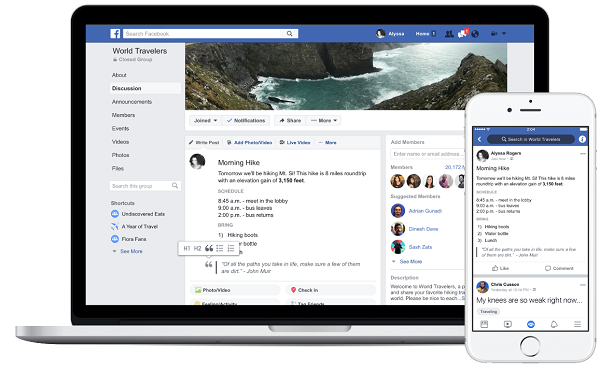Apply H1 heading formatting
The height and width of the screenshot is (372, 600).
tap(187, 248)
